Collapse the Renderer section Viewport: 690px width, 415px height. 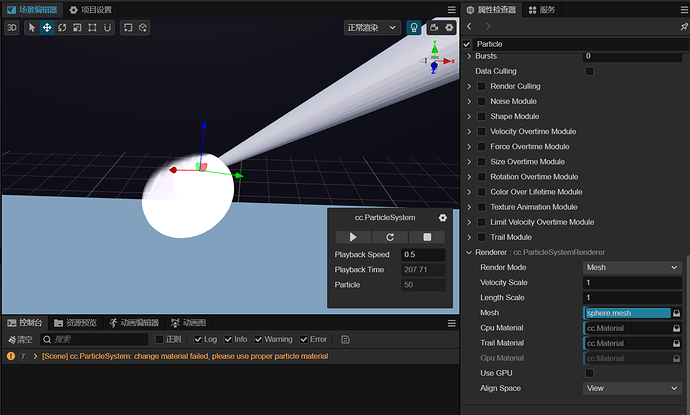tap(469, 252)
